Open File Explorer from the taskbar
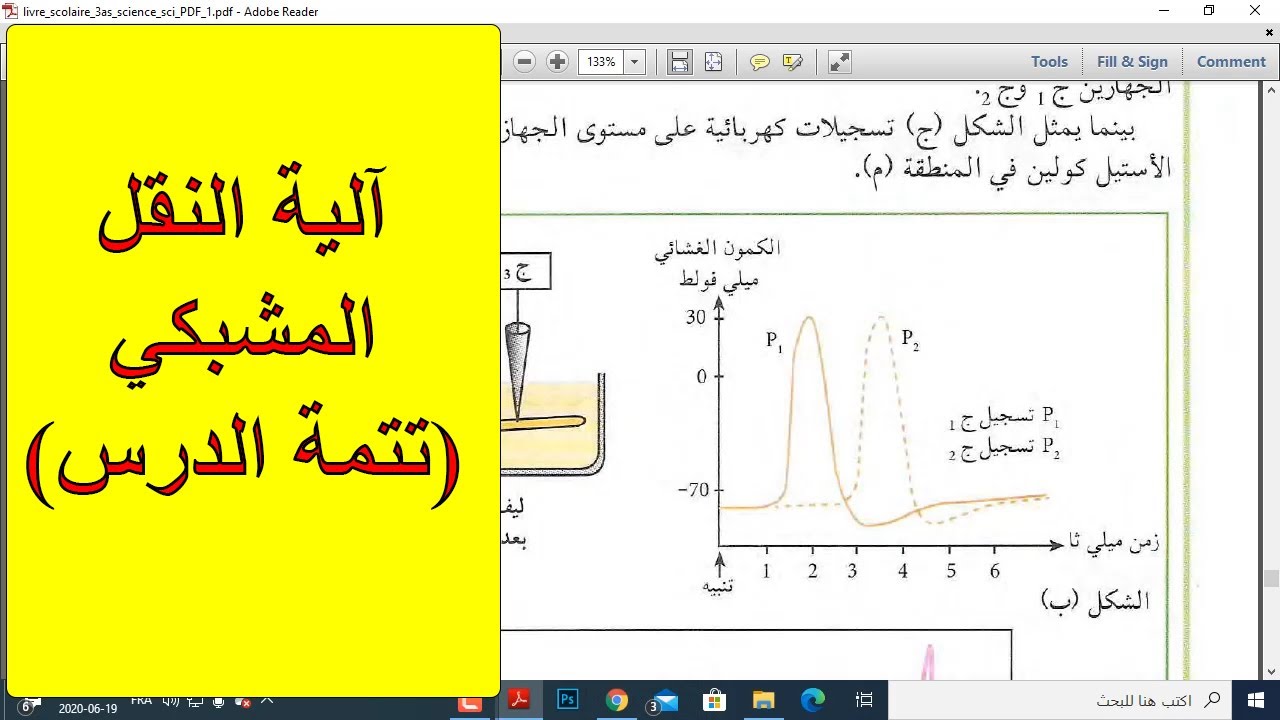The width and height of the screenshot is (1280, 720). coord(763,700)
